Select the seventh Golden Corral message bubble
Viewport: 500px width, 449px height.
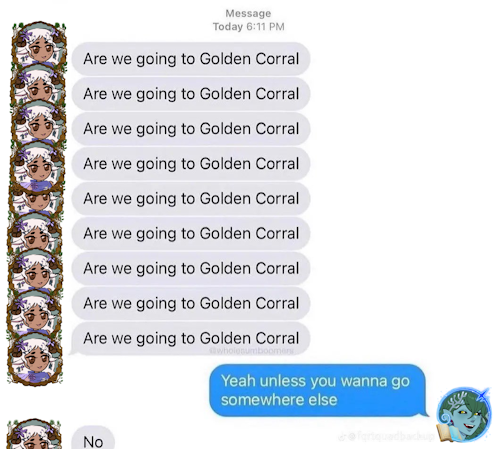pos(191,268)
